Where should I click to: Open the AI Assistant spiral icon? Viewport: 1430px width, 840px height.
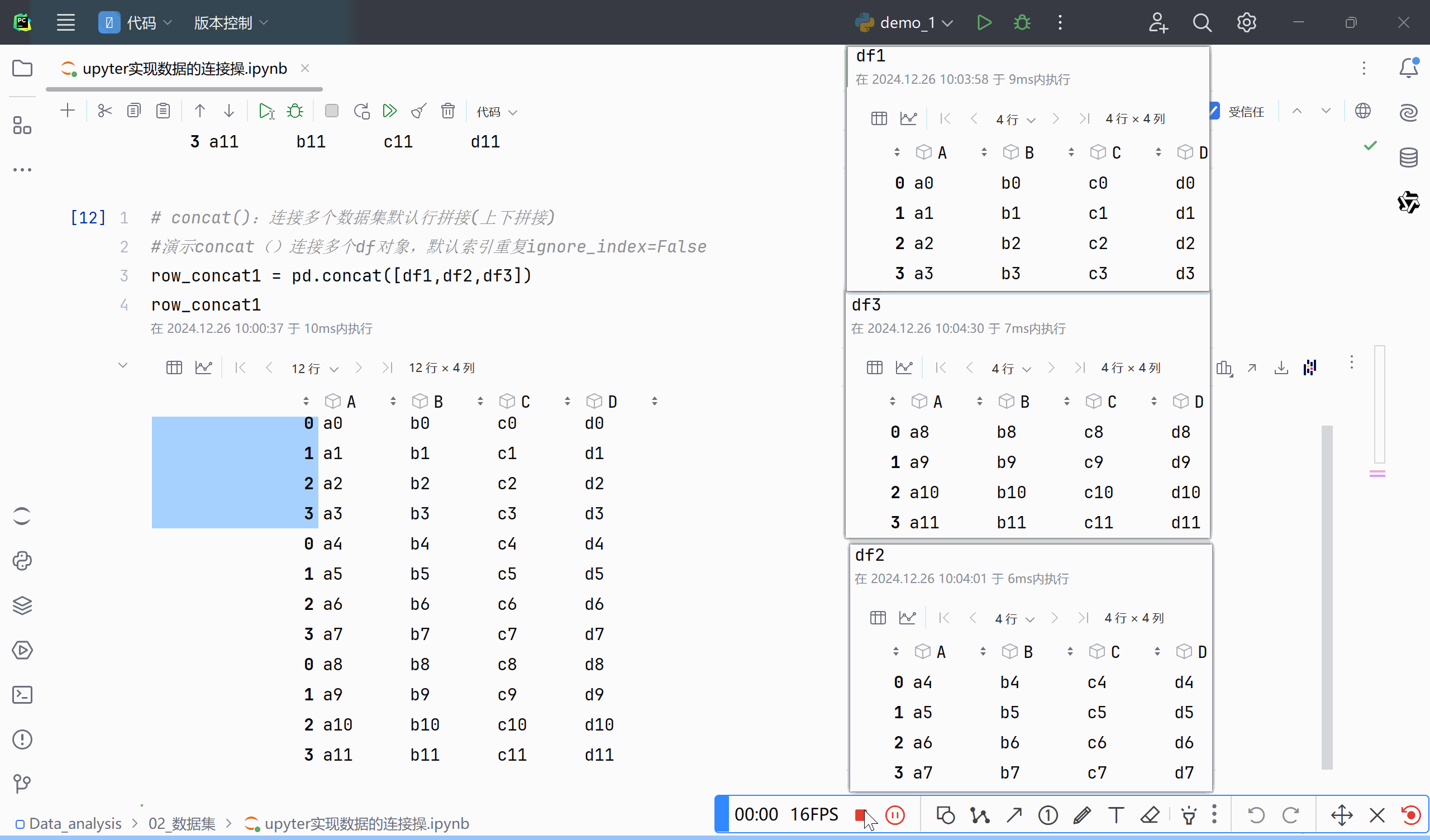coord(1408,112)
